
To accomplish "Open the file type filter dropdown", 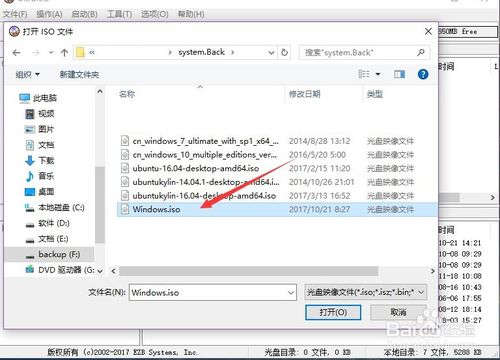I will click(x=365, y=292).
